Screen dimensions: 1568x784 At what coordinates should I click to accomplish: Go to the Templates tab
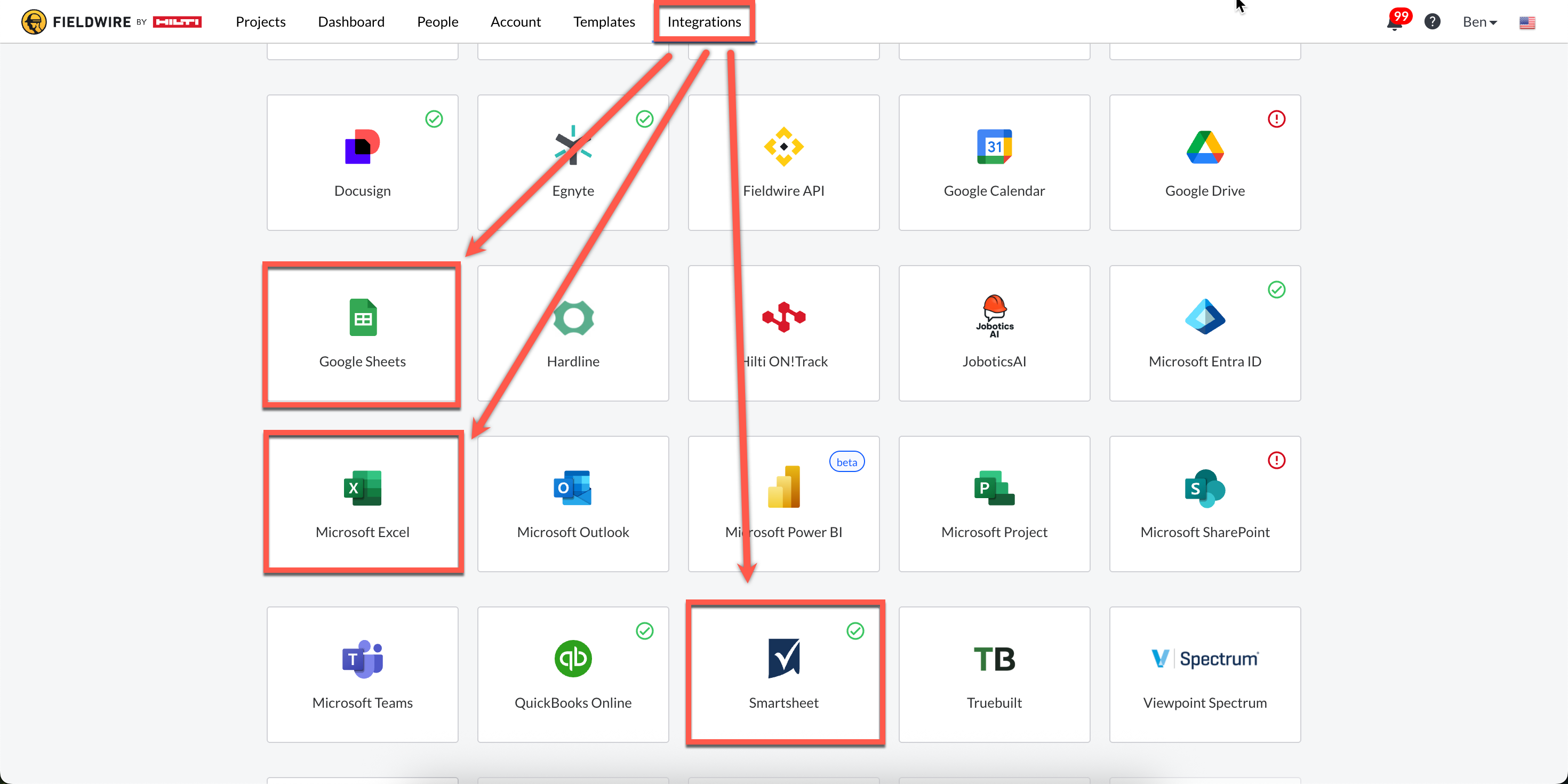click(604, 22)
